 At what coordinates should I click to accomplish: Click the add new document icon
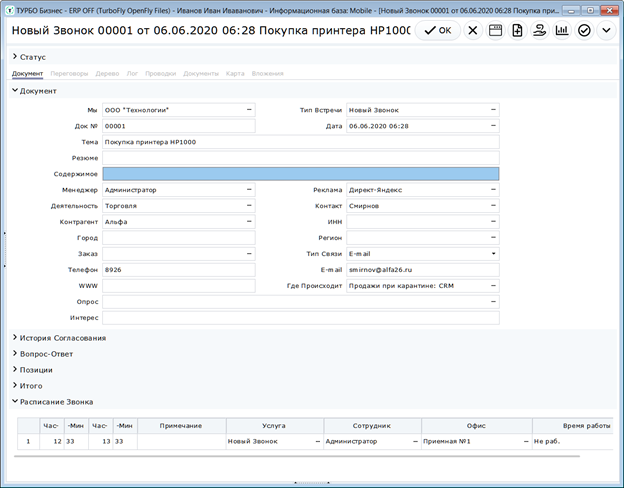pyautogui.click(x=517, y=30)
